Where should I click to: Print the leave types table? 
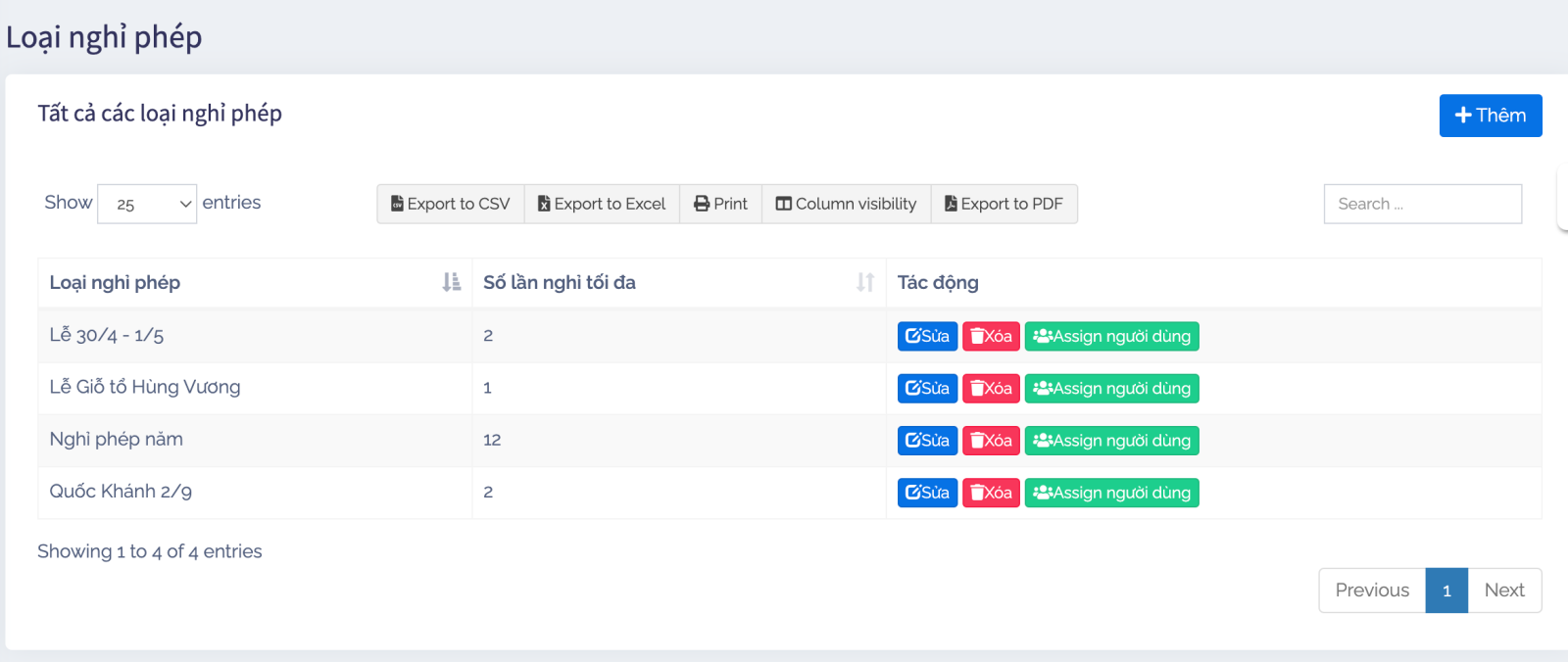720,204
